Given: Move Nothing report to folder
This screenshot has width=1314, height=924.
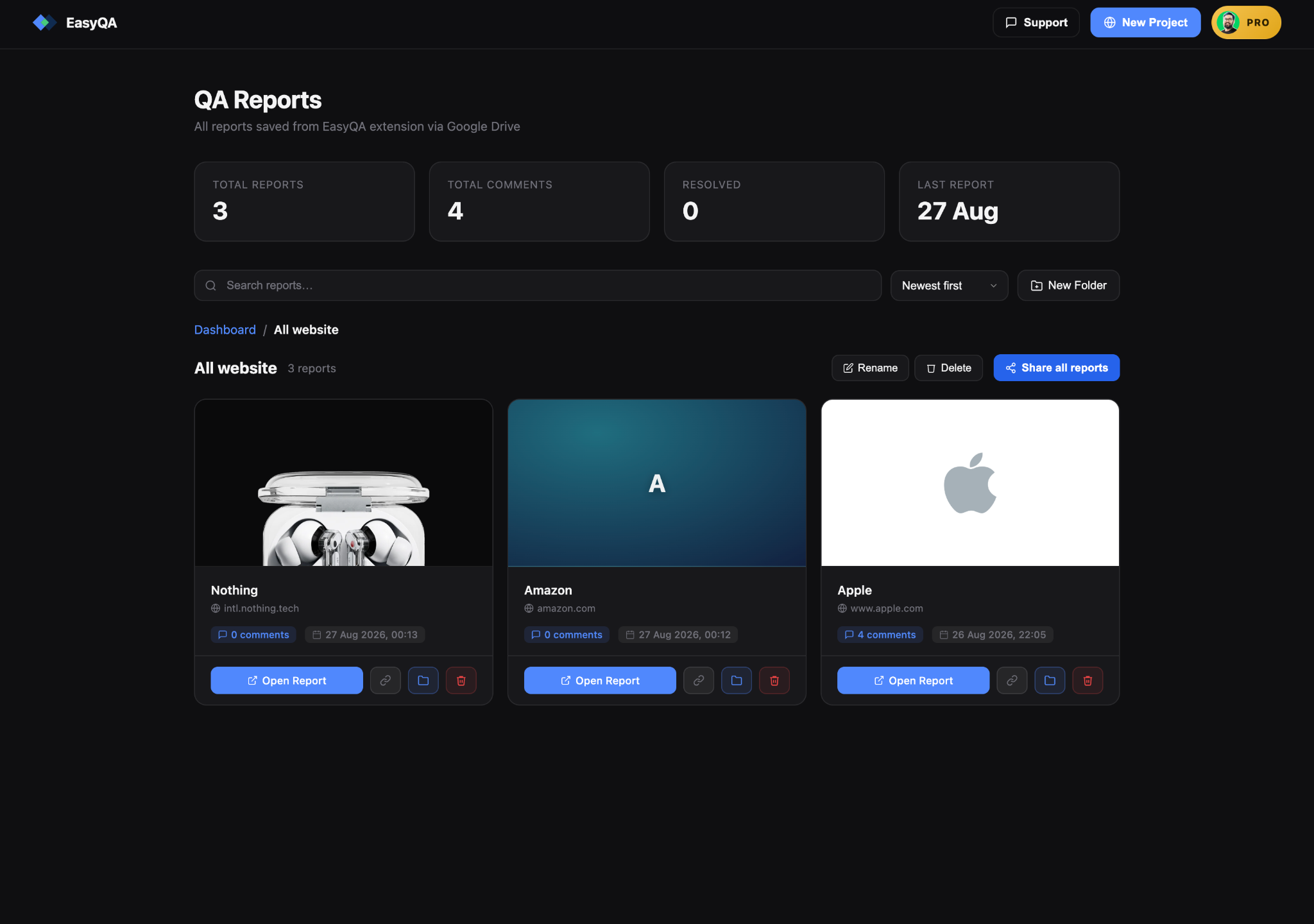Looking at the screenshot, I should click(x=423, y=680).
